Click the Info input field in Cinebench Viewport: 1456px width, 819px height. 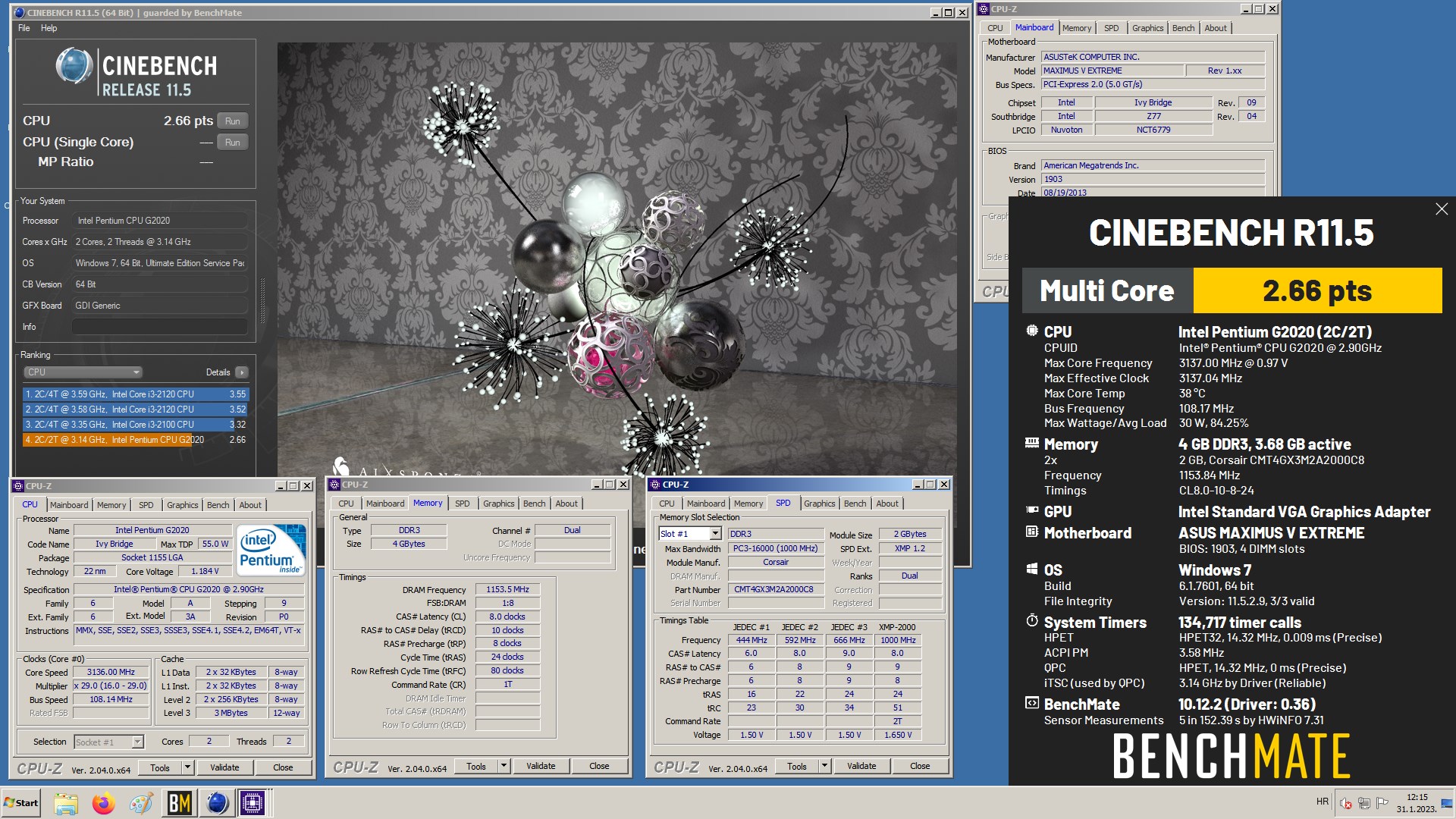pos(159,327)
